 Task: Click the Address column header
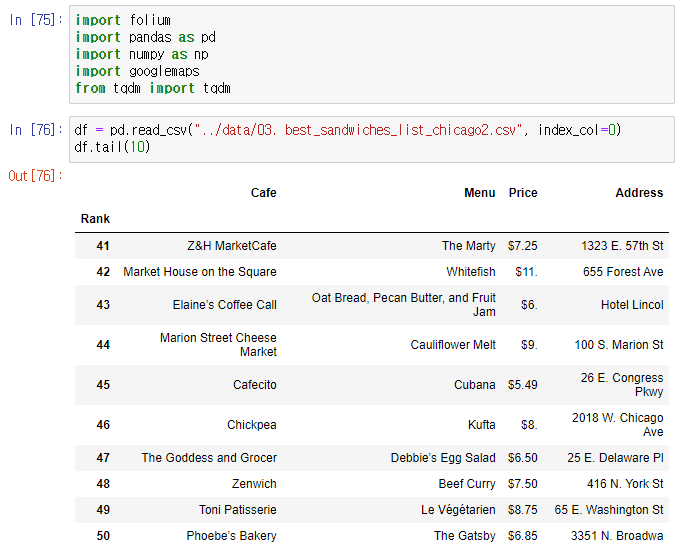(639, 193)
